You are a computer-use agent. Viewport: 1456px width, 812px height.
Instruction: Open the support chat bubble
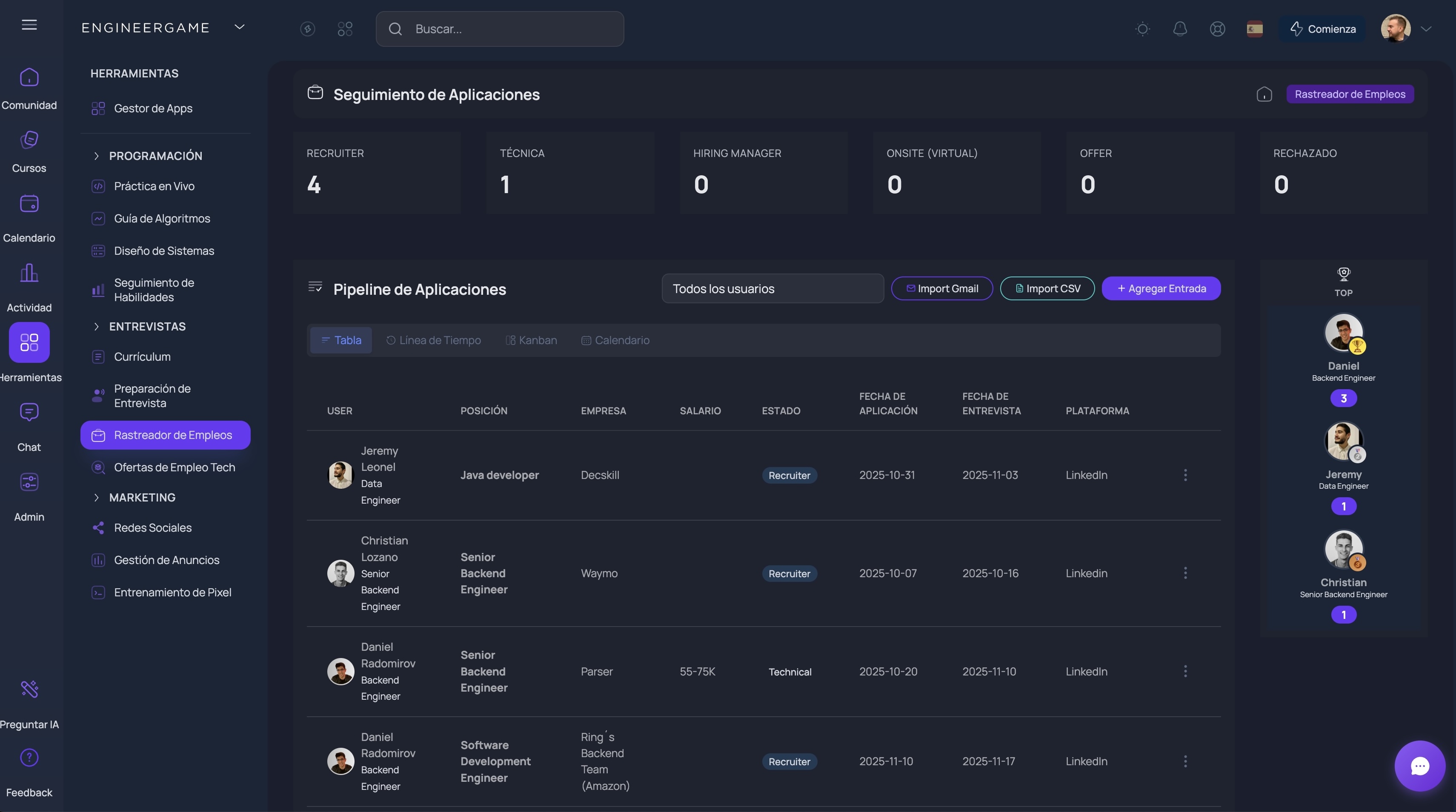tap(1420, 766)
